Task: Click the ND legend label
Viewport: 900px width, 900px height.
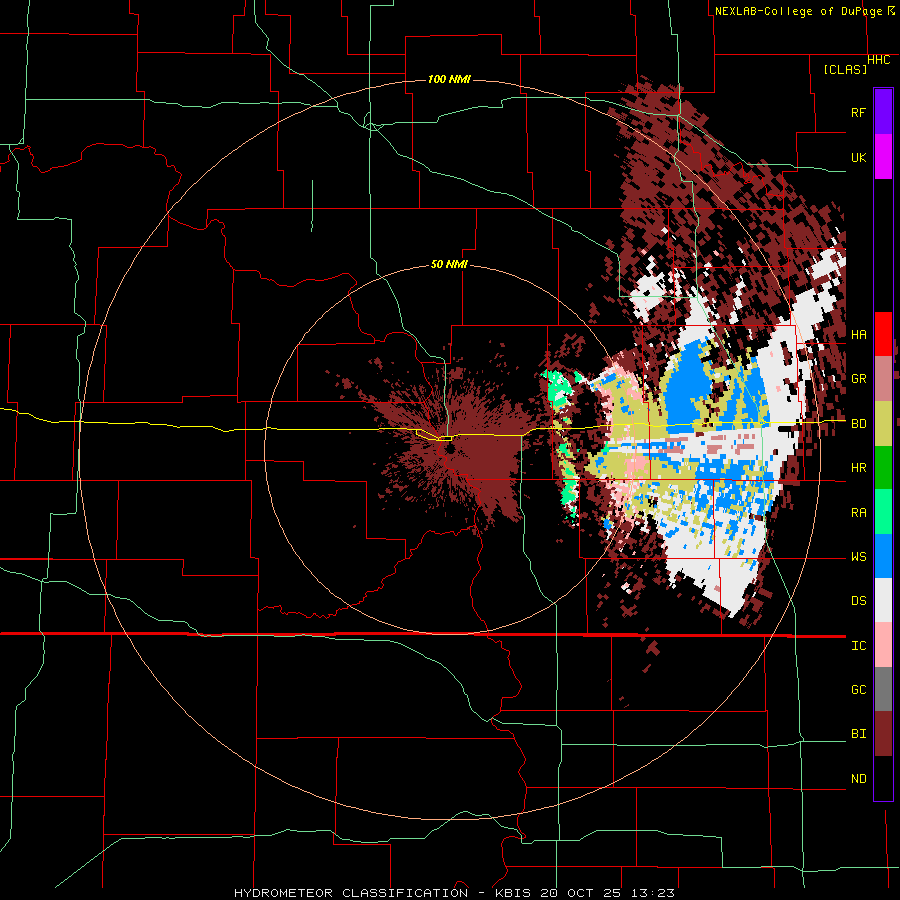Action: (858, 778)
